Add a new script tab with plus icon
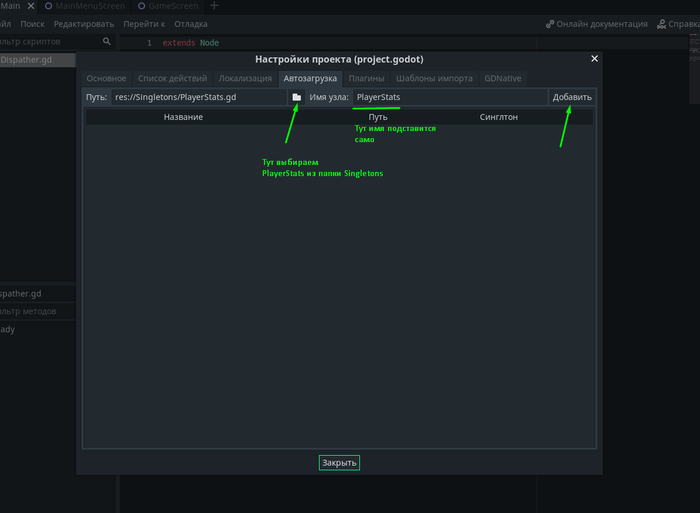The height and width of the screenshot is (513, 700). point(214,6)
